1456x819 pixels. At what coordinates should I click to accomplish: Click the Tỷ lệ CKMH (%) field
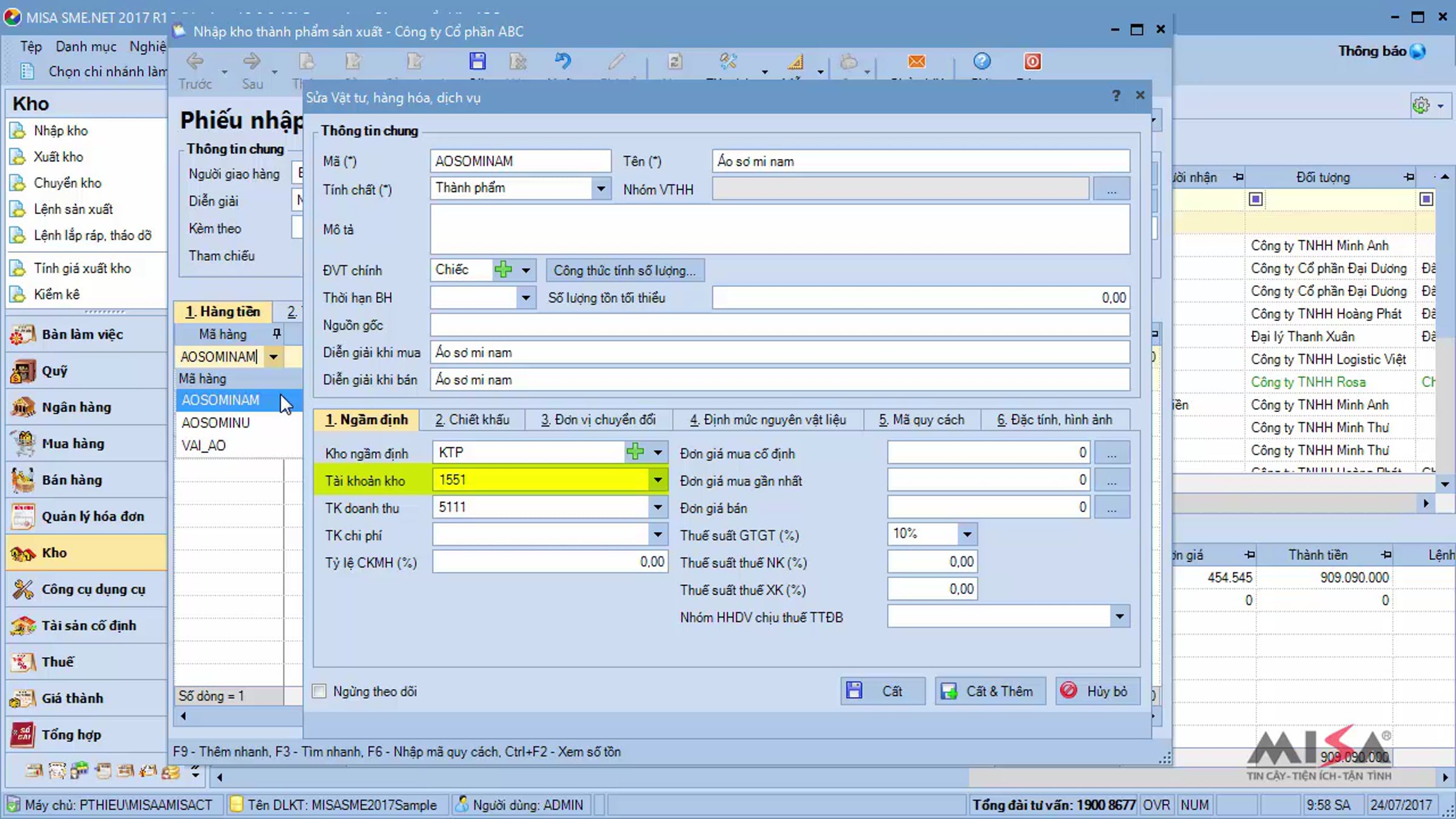pyautogui.click(x=550, y=562)
